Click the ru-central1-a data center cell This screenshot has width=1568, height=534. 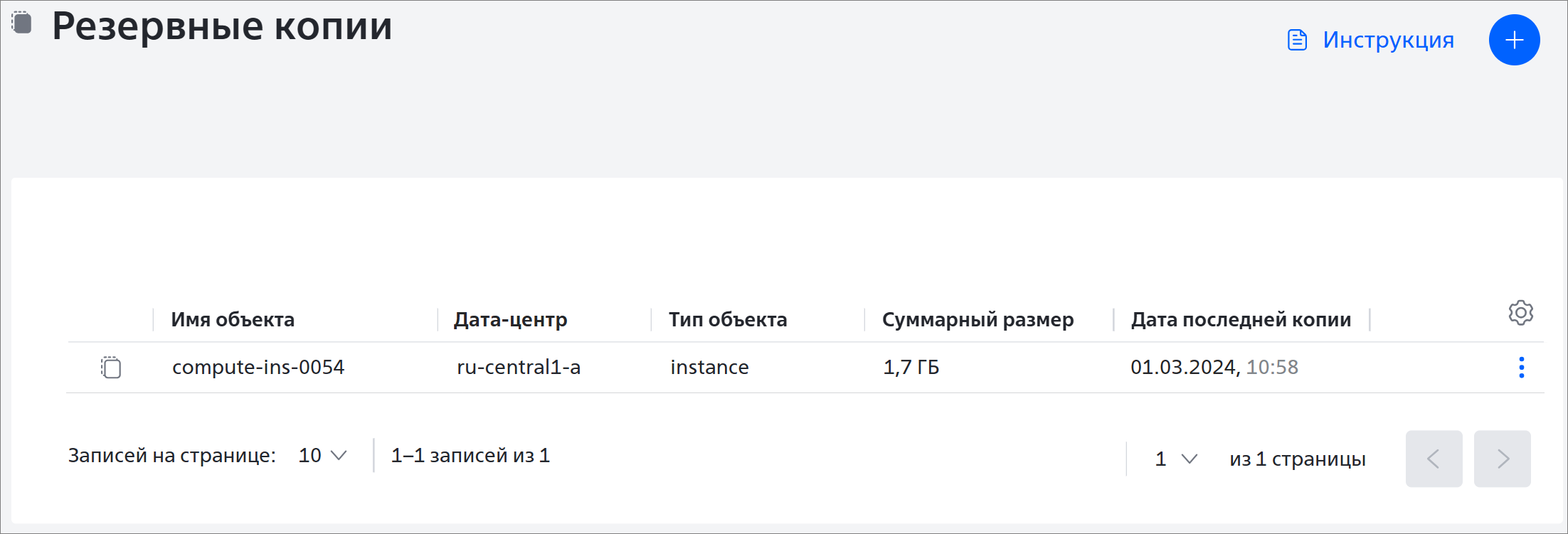click(x=519, y=367)
